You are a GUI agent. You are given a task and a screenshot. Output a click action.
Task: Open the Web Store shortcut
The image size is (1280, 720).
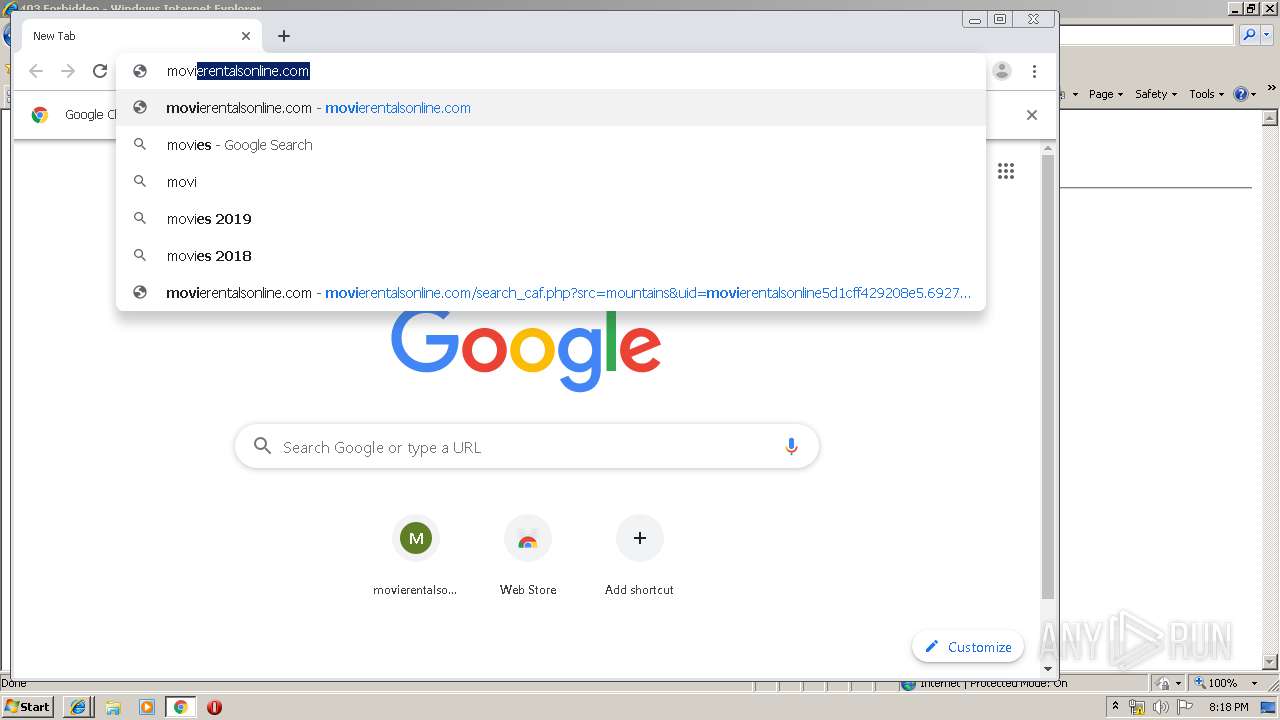pos(528,557)
